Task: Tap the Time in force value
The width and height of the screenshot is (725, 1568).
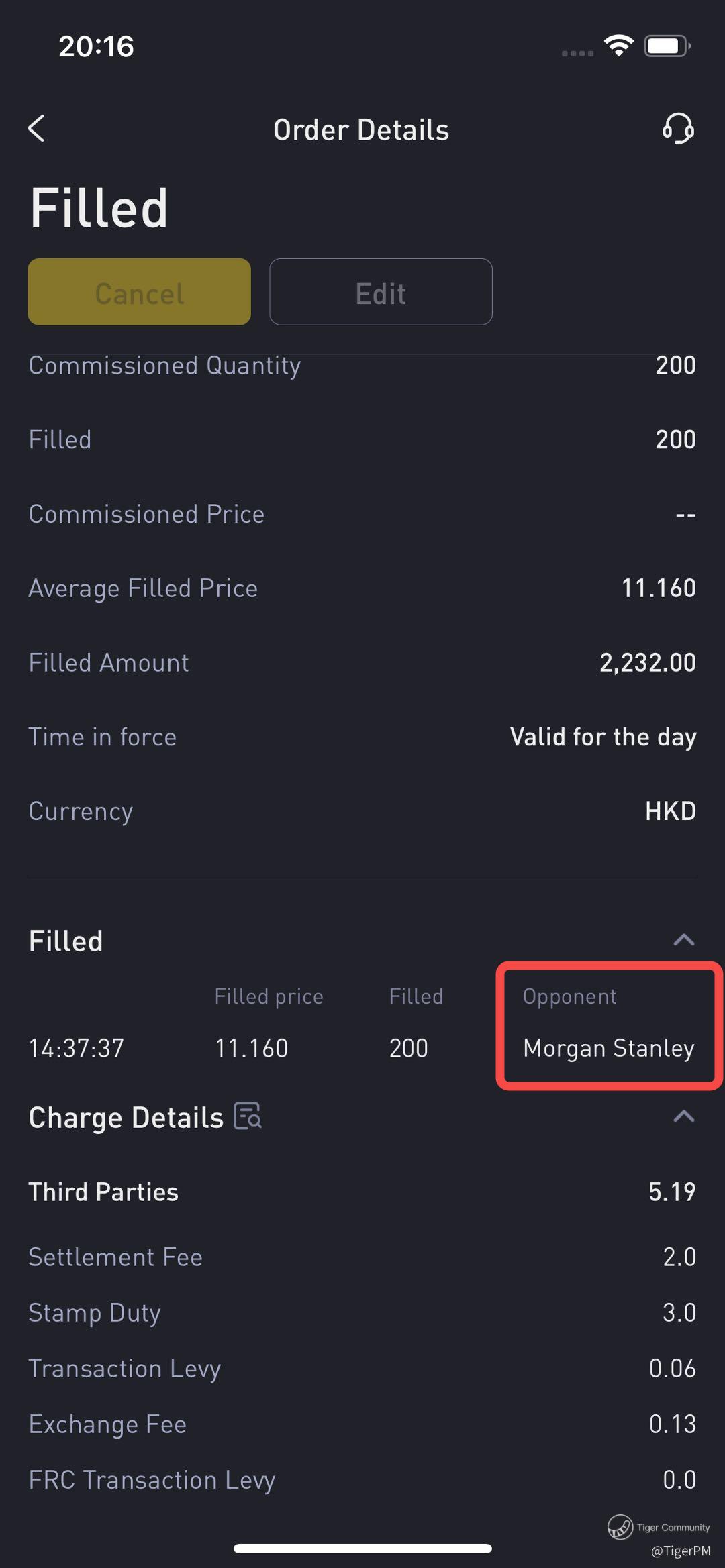Action: pyautogui.click(x=603, y=737)
